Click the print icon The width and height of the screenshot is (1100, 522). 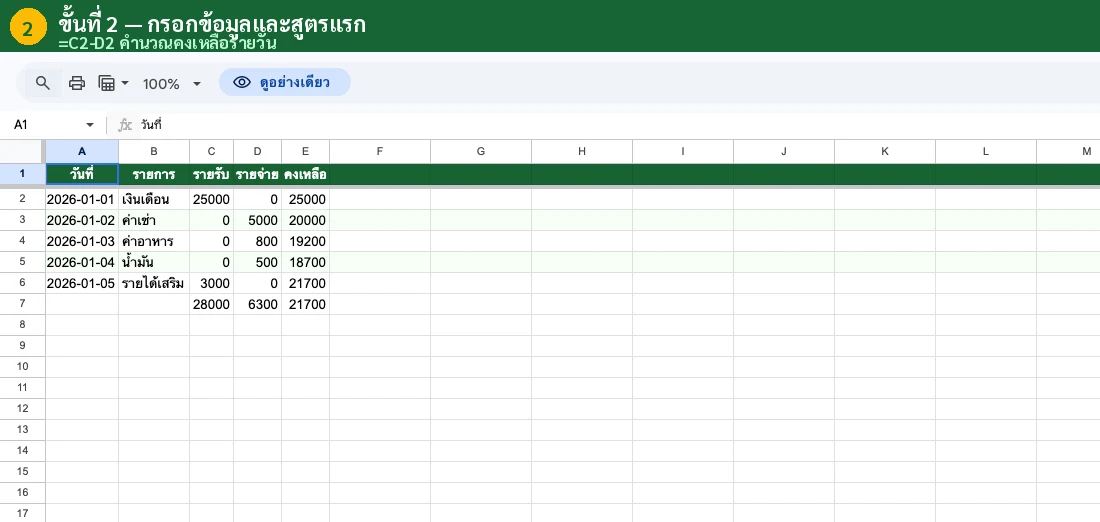tap(76, 83)
